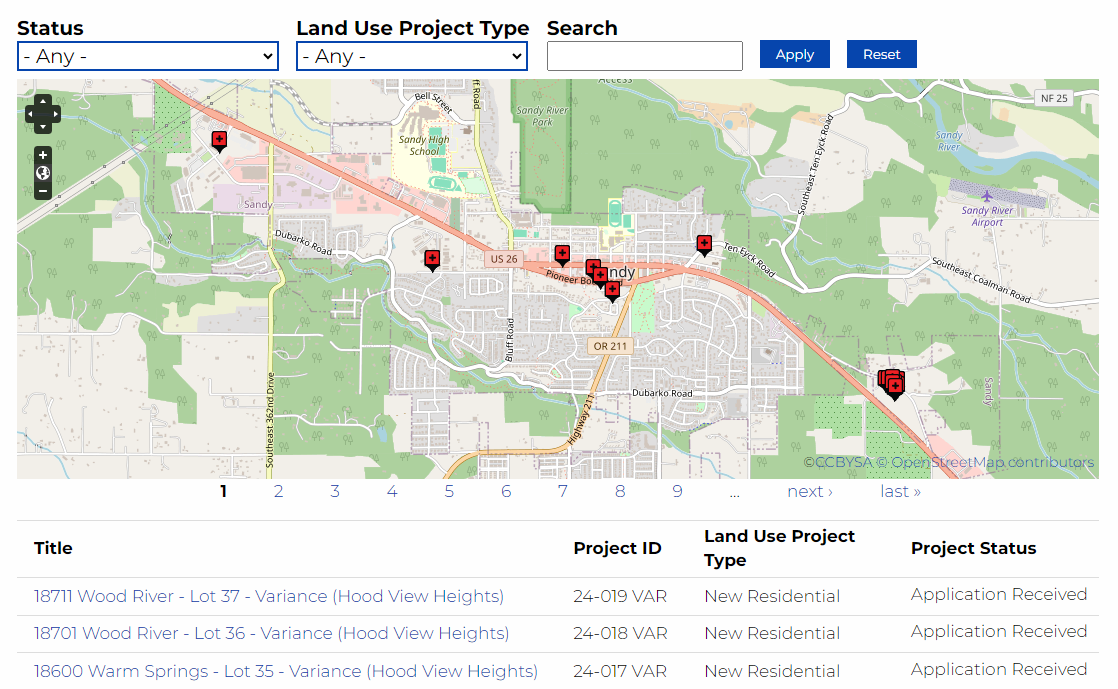Reset the filters with Reset button
The width and height of the screenshot is (1118, 689).
click(881, 55)
